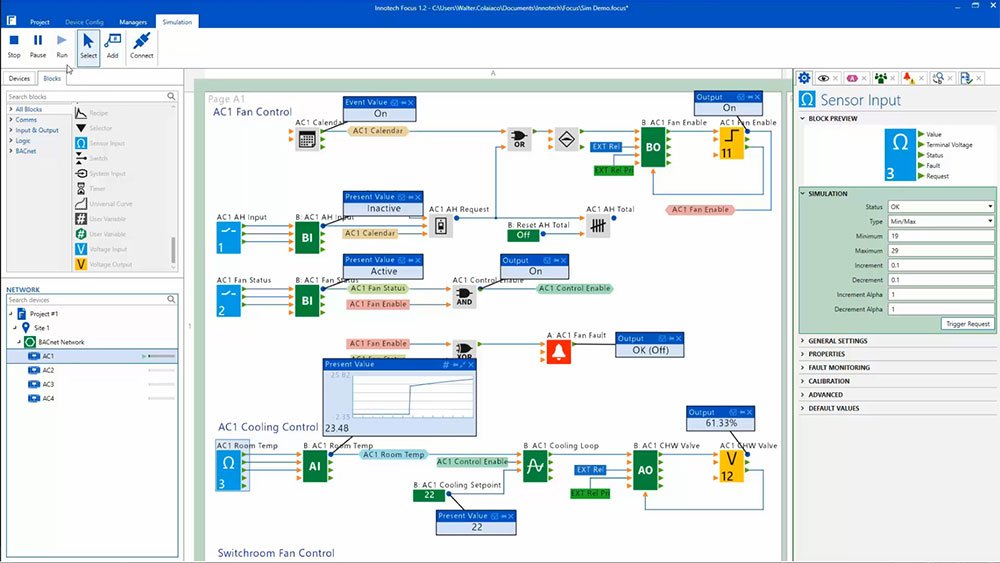1000x563 pixels.
Task: Open the Status dropdown set to OK
Action: (941, 207)
